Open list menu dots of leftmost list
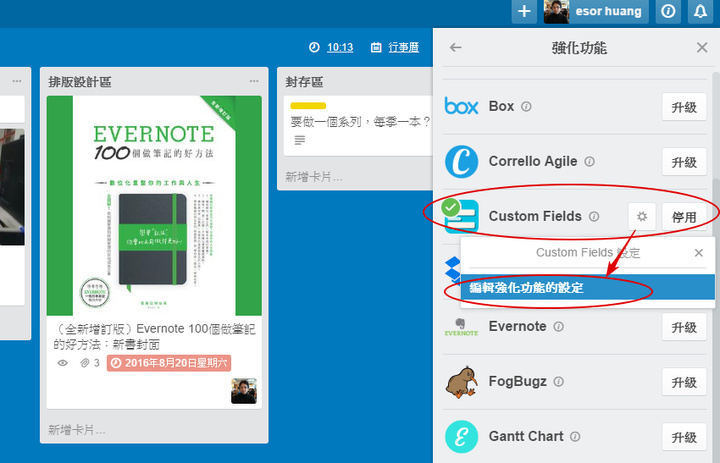720x463 pixels. tap(17, 81)
